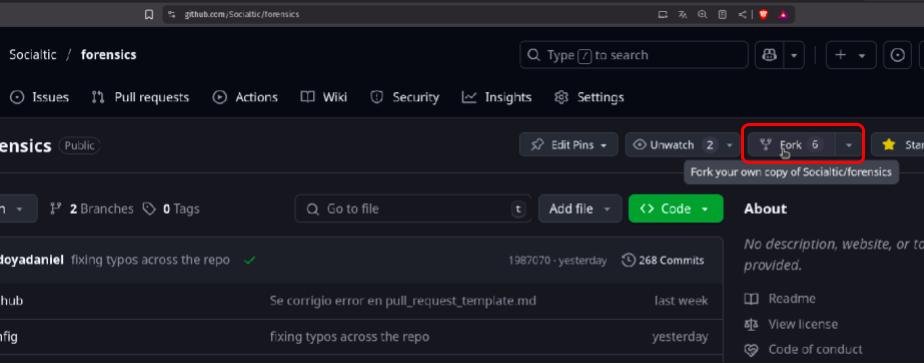Click the yesterday timestamp in config row
Image resolution: width=924 pixels, height=363 pixels.
tap(680, 337)
